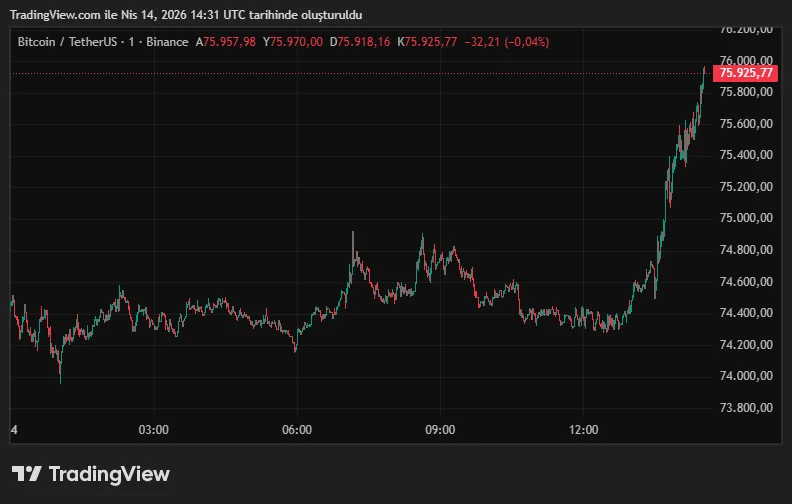This screenshot has width=792, height=504.
Task: Click the 73.800,00 price axis label
Action: coord(746,408)
